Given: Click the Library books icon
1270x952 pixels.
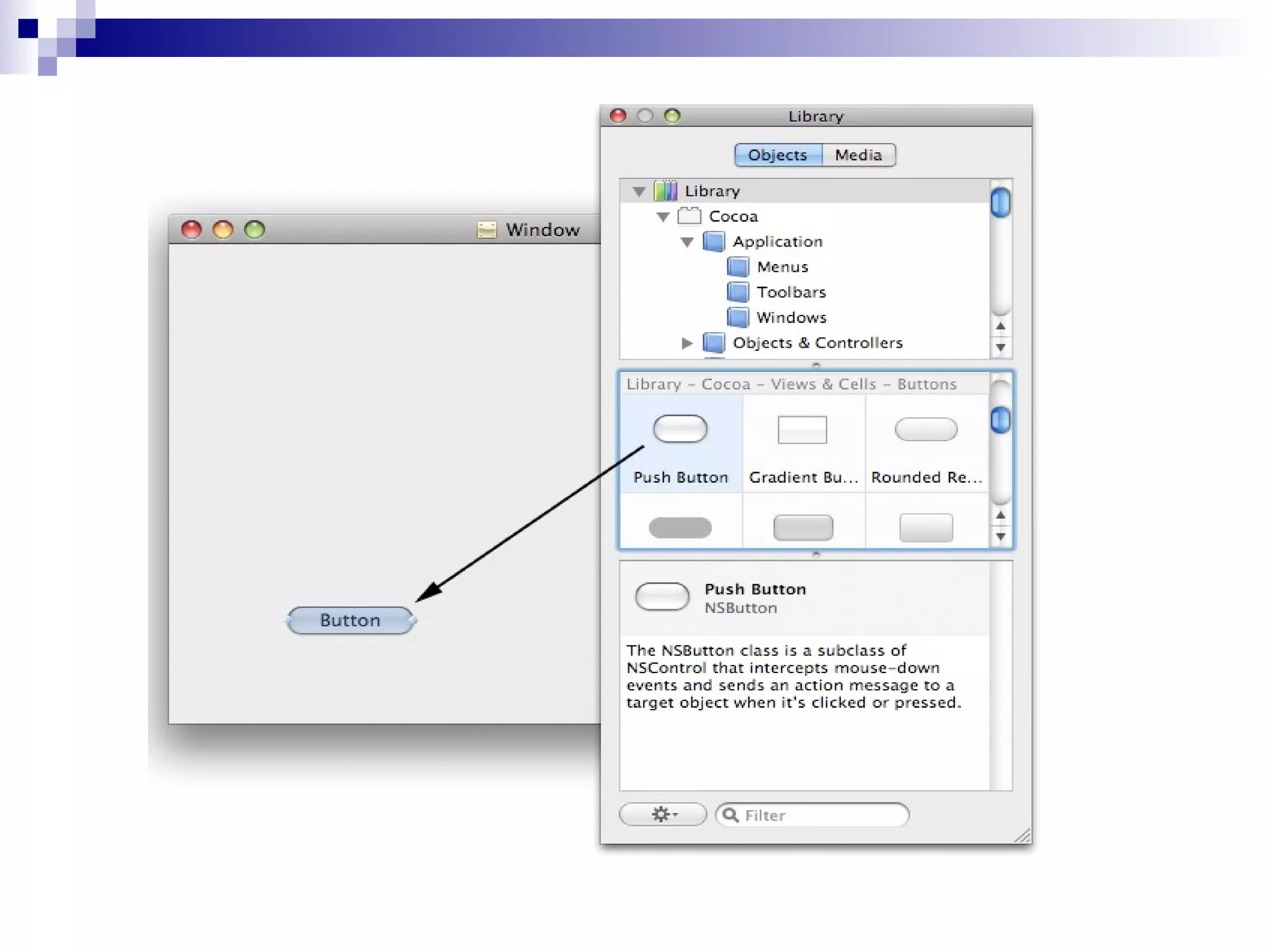Looking at the screenshot, I should [x=665, y=191].
